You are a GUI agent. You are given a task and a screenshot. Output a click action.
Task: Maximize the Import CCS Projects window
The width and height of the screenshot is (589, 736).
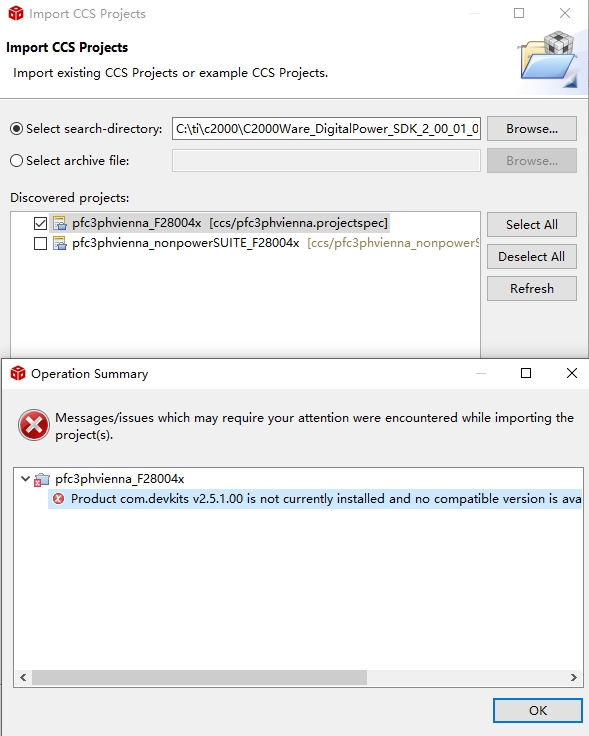[519, 13]
